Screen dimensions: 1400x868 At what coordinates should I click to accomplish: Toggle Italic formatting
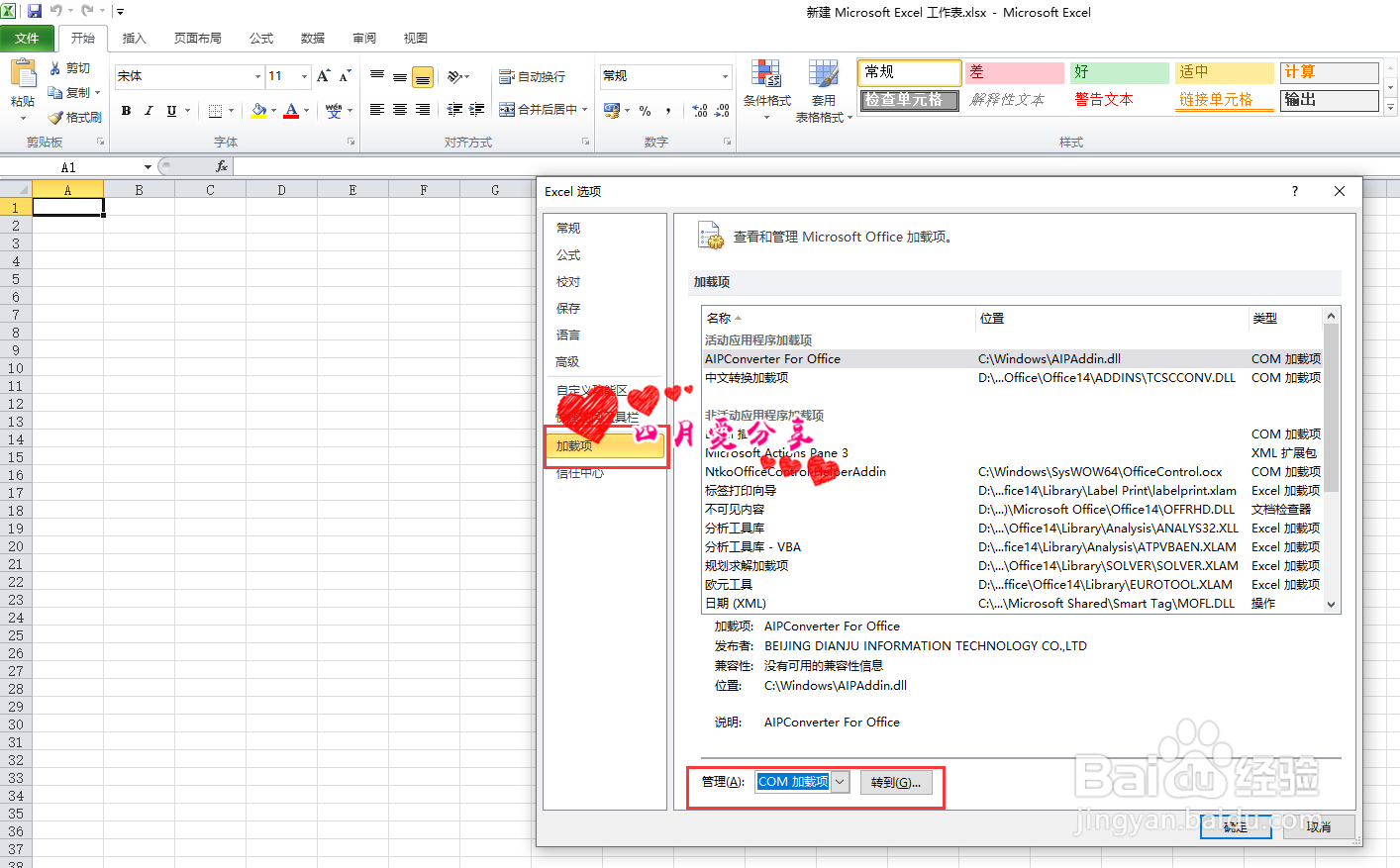149,111
